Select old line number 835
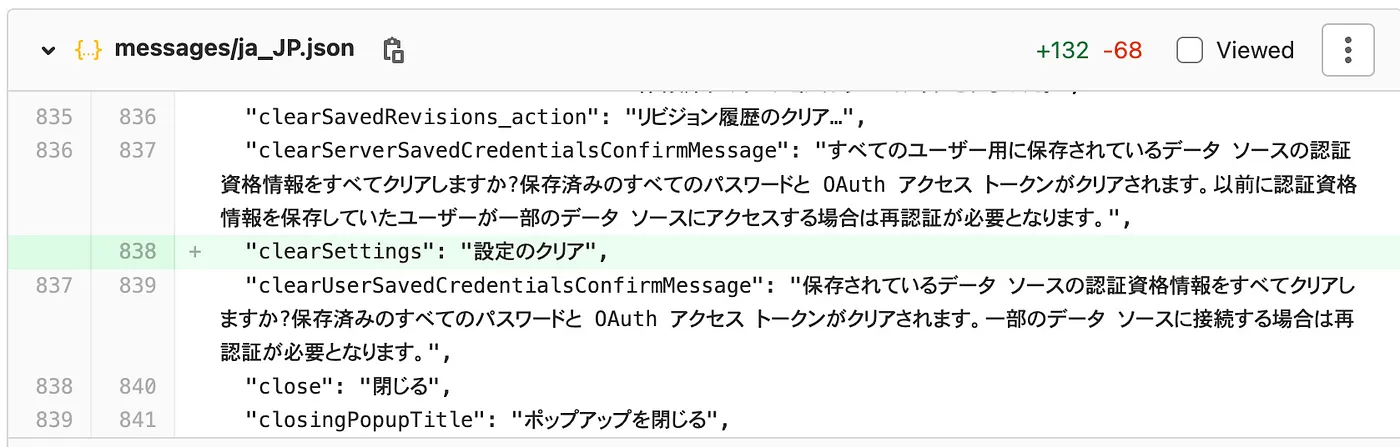This screenshot has width=1400, height=447. 54,117
